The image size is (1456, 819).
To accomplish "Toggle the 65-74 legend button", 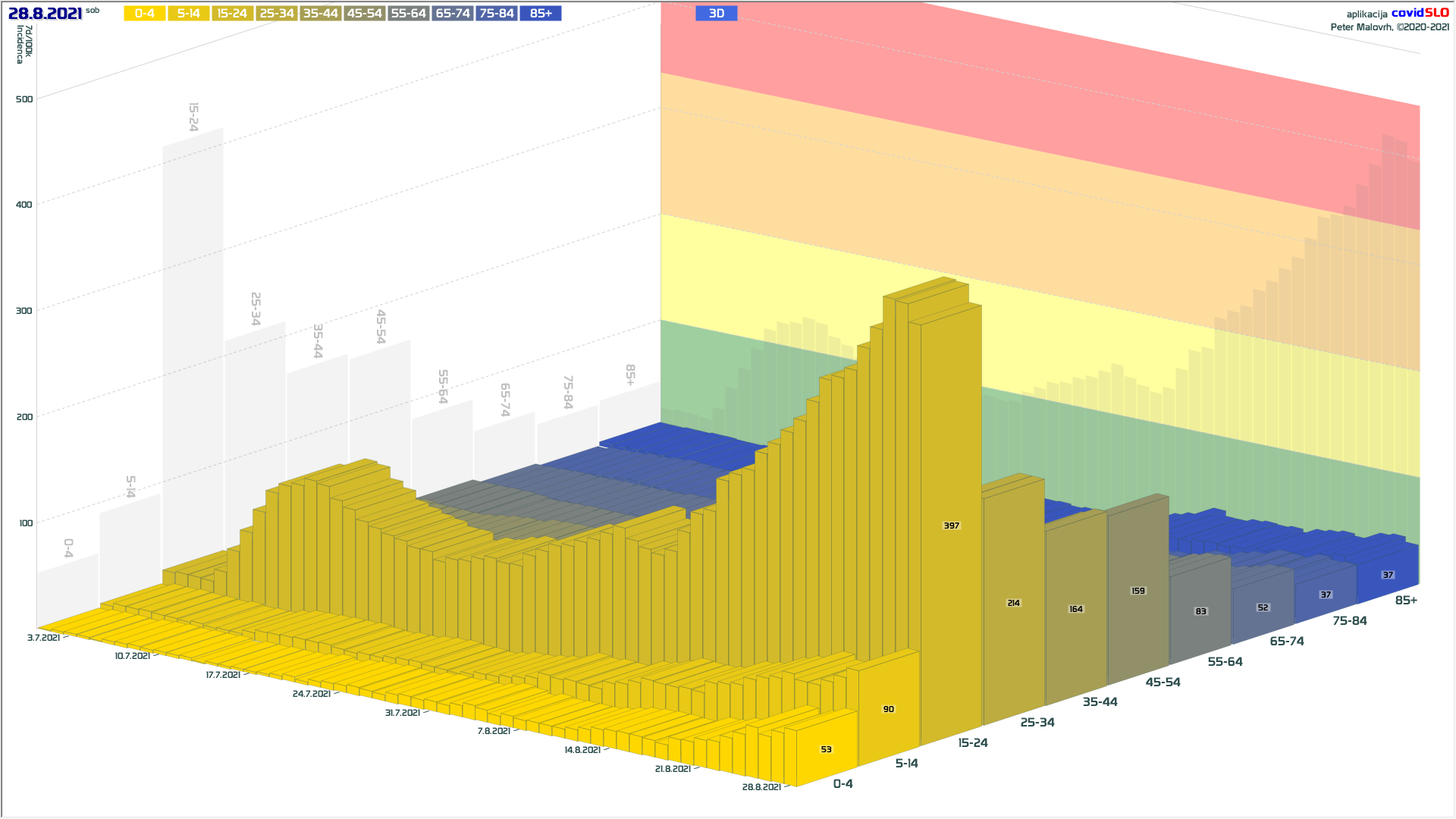I will (x=453, y=14).
